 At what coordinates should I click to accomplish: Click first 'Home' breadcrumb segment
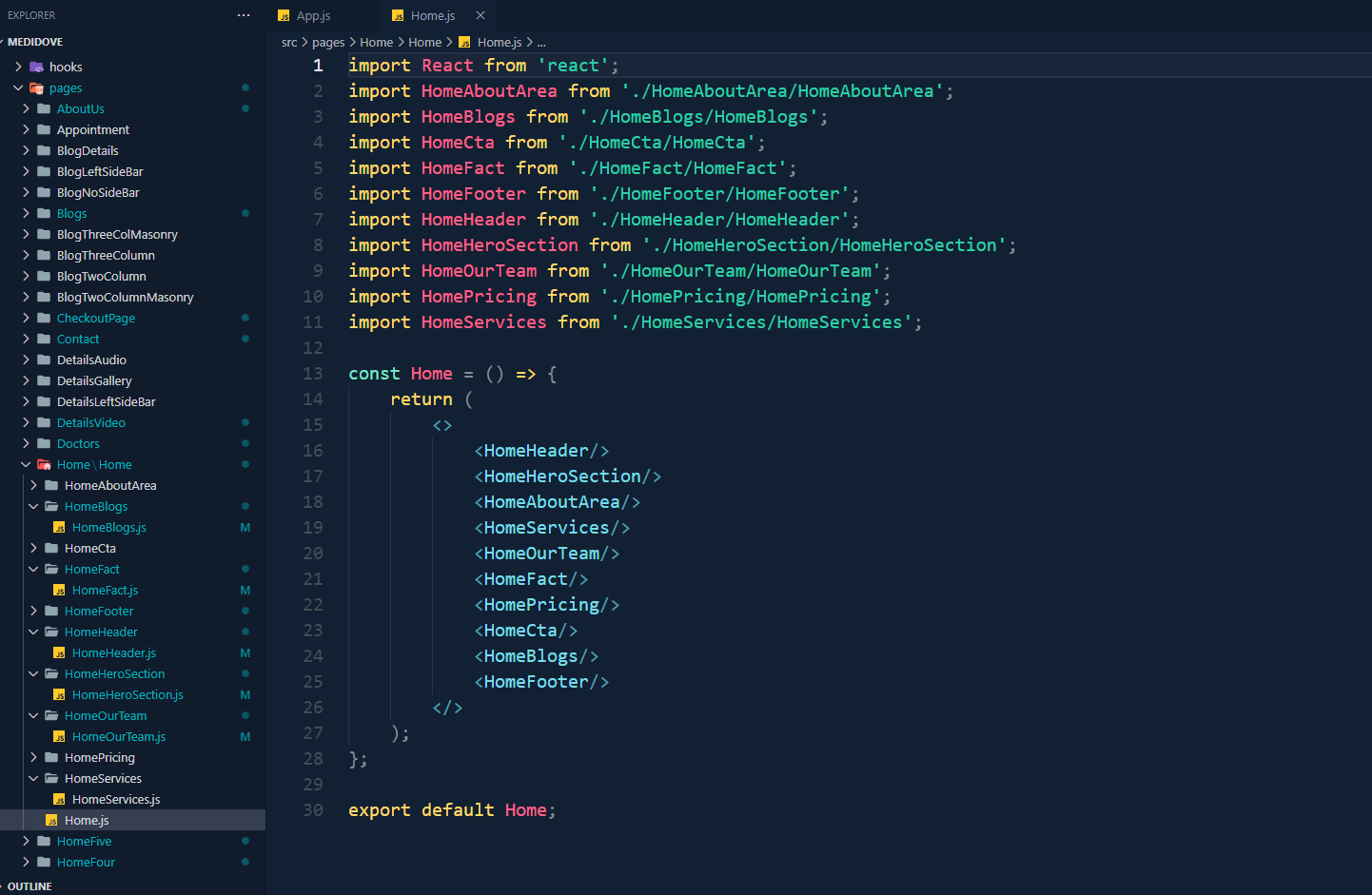point(377,42)
